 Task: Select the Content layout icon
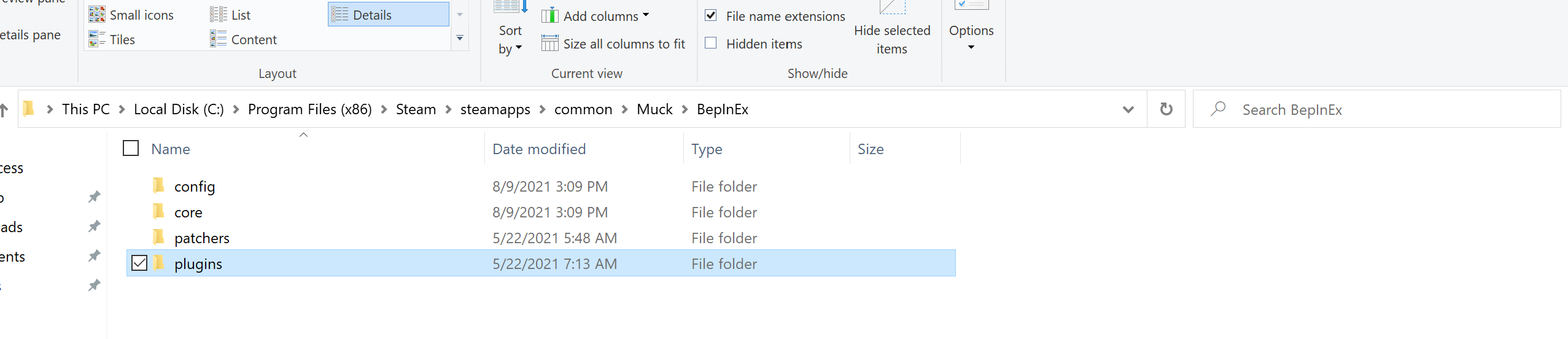218,39
